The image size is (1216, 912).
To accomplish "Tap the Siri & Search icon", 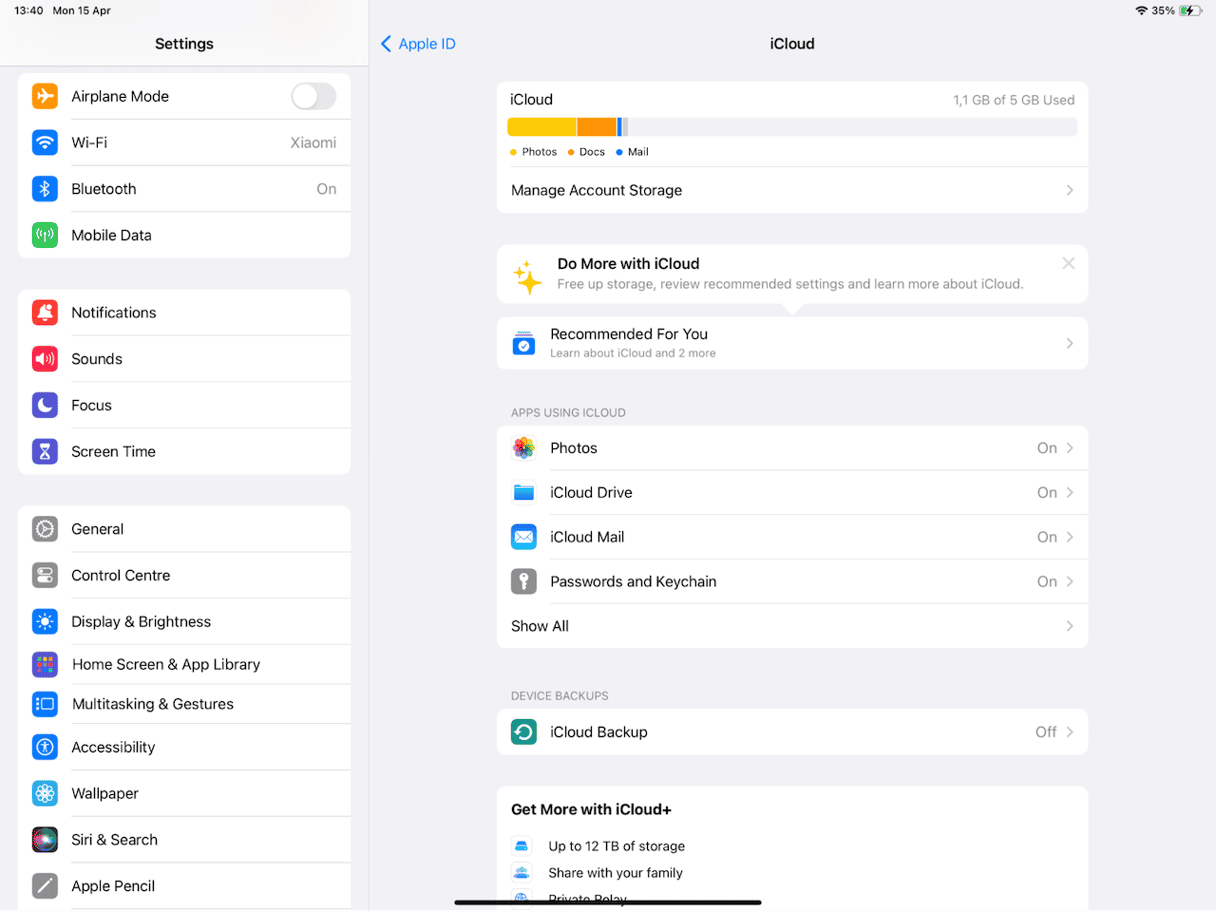I will click(x=45, y=839).
